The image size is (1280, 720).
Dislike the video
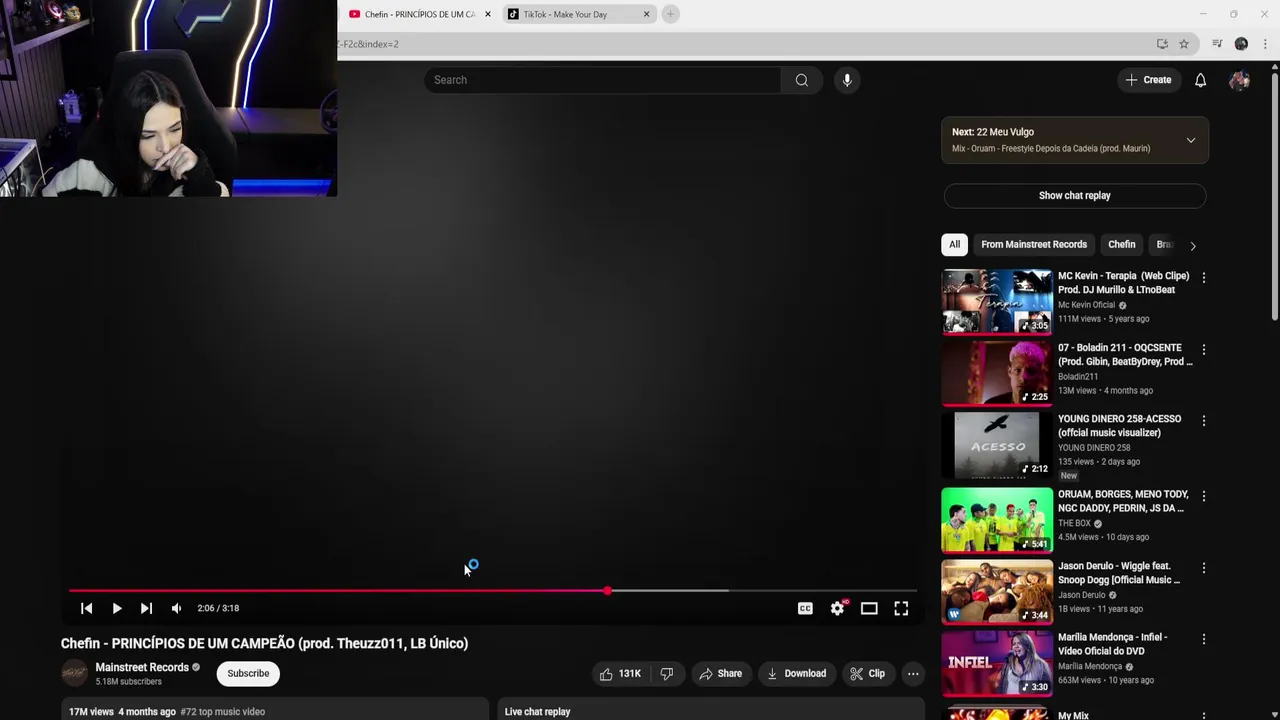[x=666, y=674]
